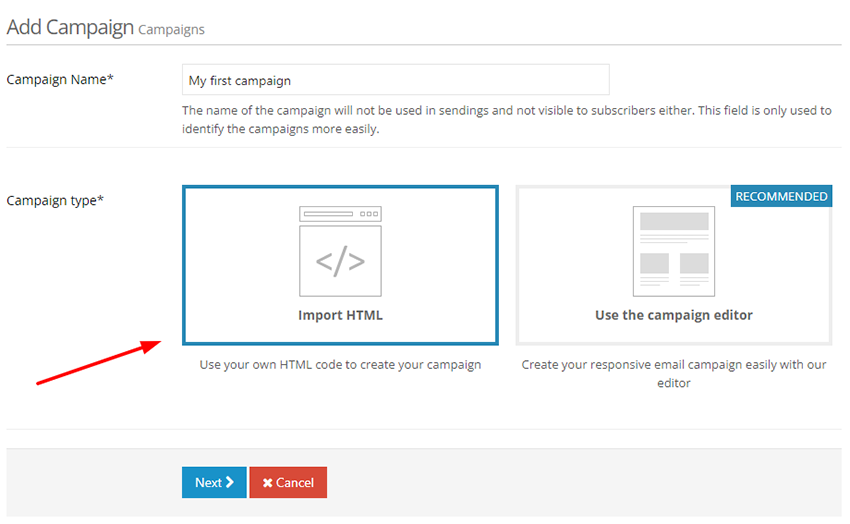Image resolution: width=850 pixels, height=524 pixels.
Task: Select the Import HTML campaign type card
Action: coord(340,265)
